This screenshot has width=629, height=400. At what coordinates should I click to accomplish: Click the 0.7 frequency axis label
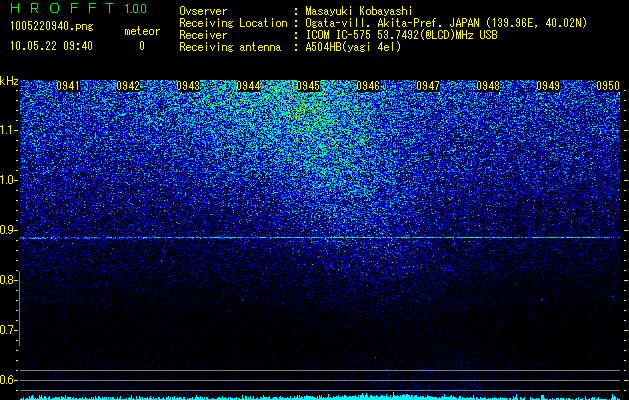pyautogui.click(x=8, y=330)
